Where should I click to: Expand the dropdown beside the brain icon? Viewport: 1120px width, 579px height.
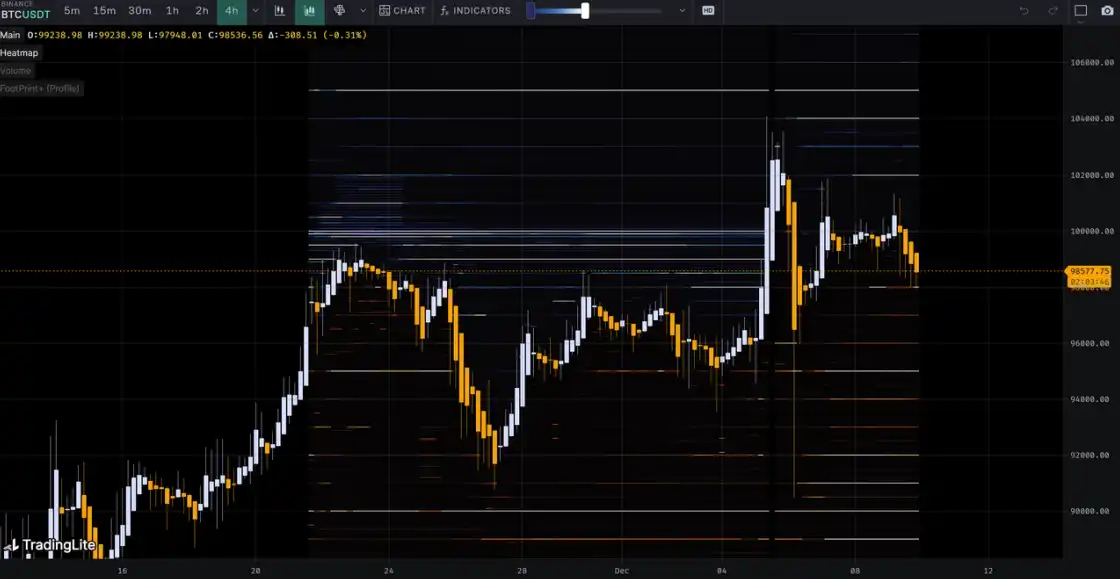click(361, 11)
